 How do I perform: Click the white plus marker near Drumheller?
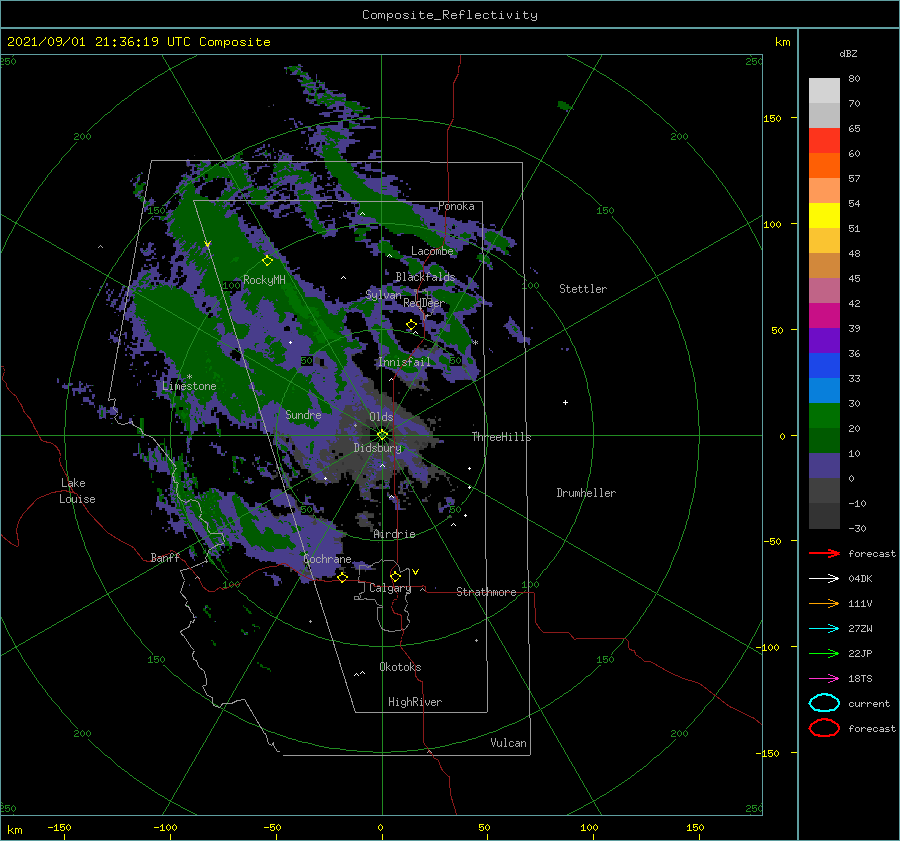point(565,402)
